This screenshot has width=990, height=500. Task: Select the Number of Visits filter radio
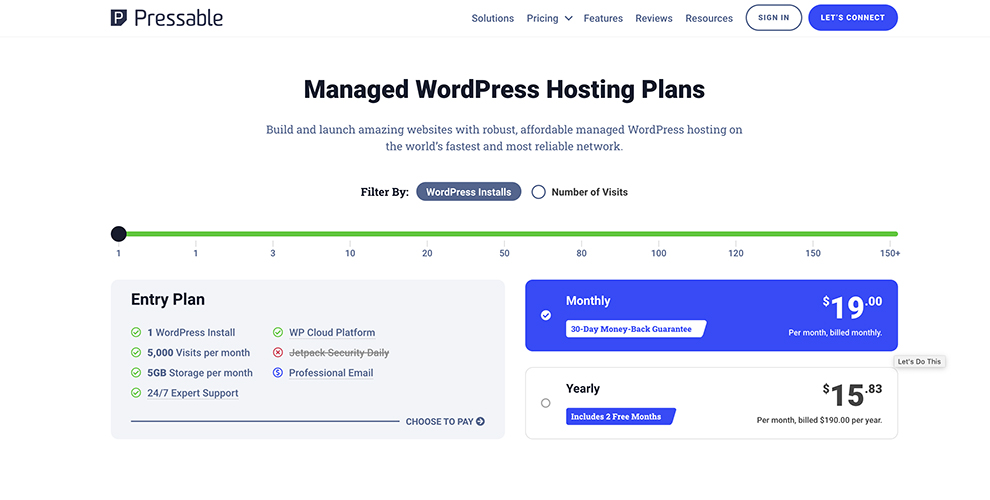pyautogui.click(x=539, y=192)
